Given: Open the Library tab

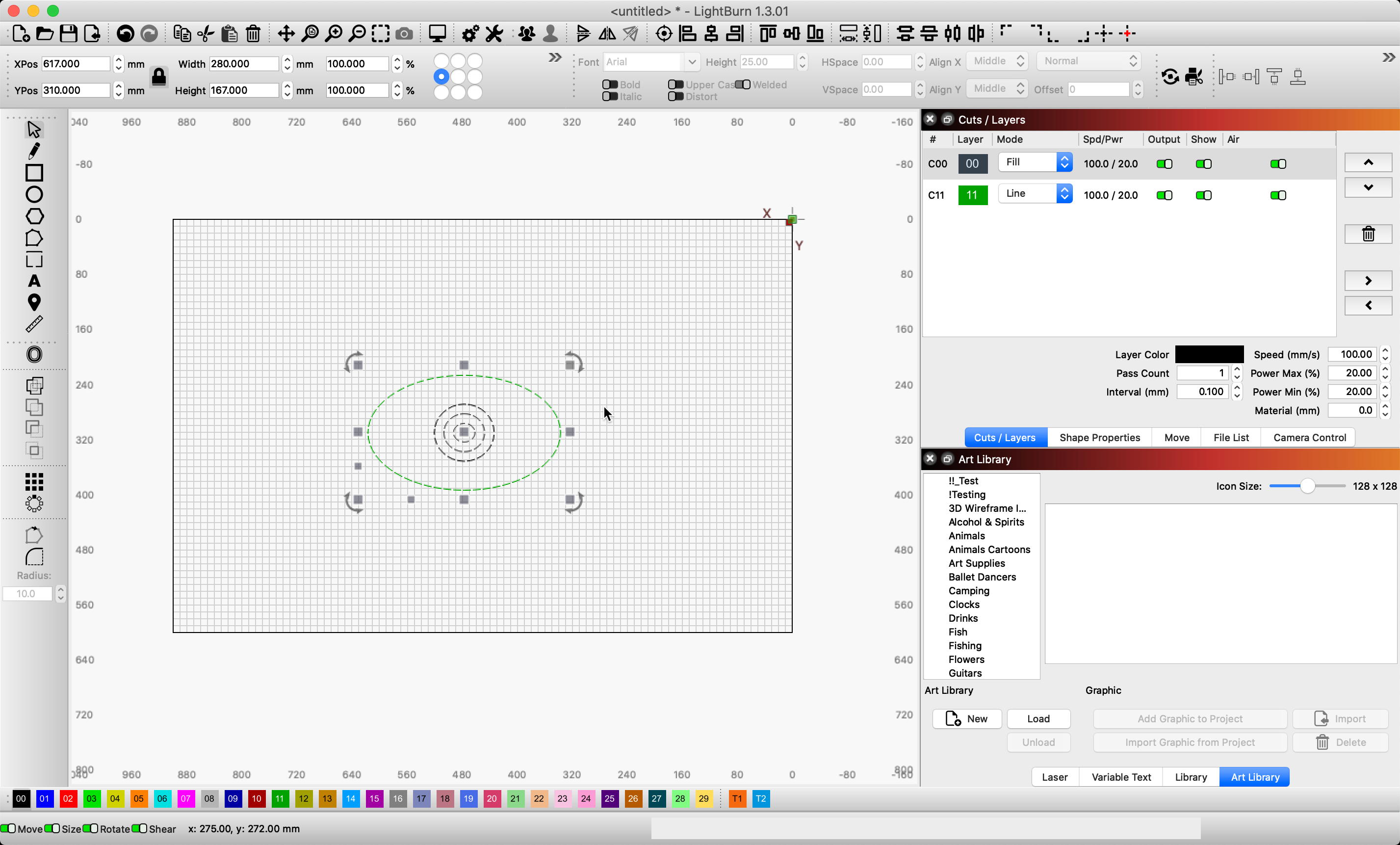Looking at the screenshot, I should (1191, 777).
